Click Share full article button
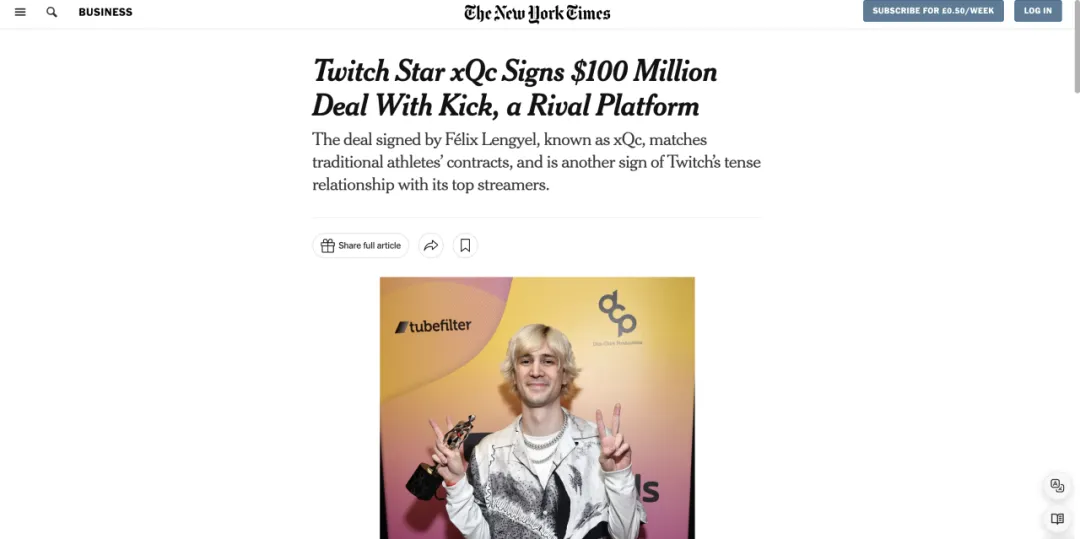Screen dimensions: 1080x539 point(360,246)
